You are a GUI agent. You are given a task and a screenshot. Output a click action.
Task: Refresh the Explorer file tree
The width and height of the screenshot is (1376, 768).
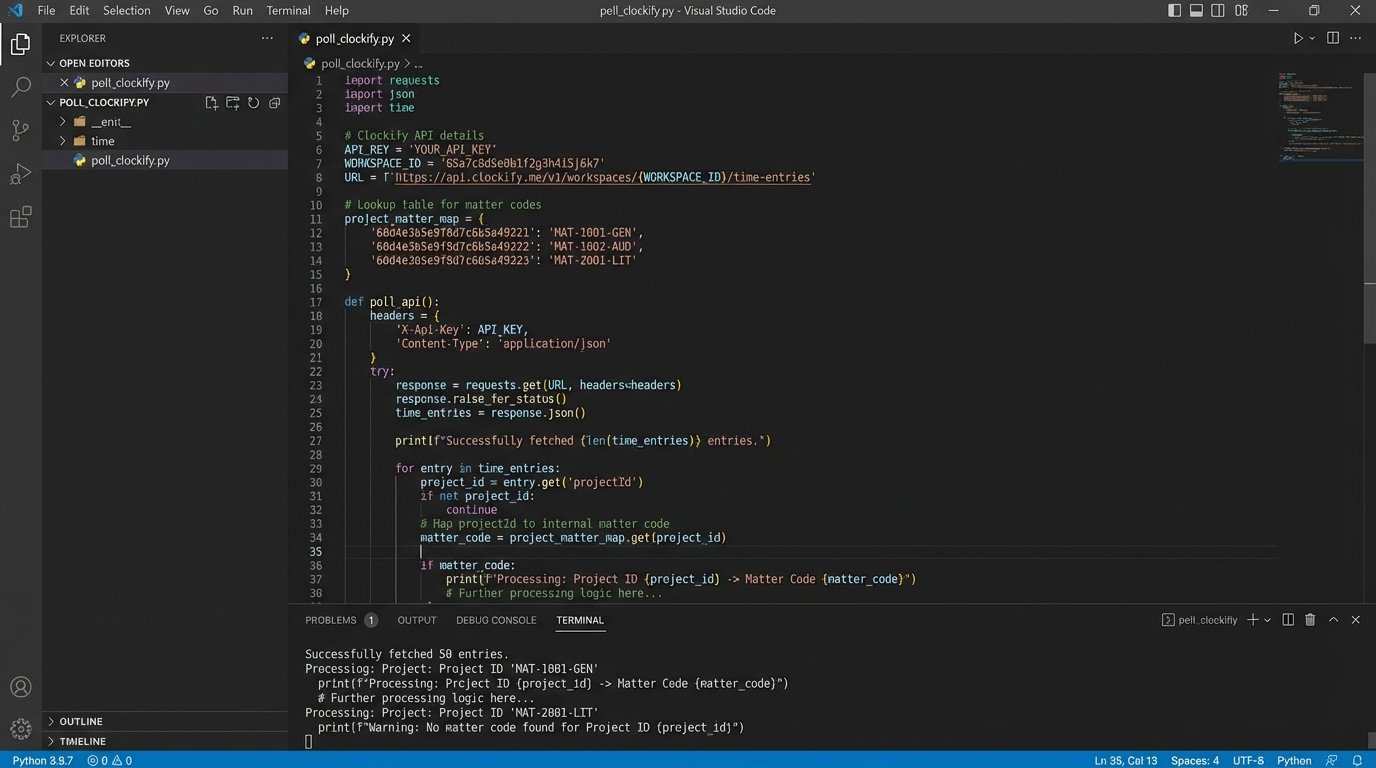(253, 103)
